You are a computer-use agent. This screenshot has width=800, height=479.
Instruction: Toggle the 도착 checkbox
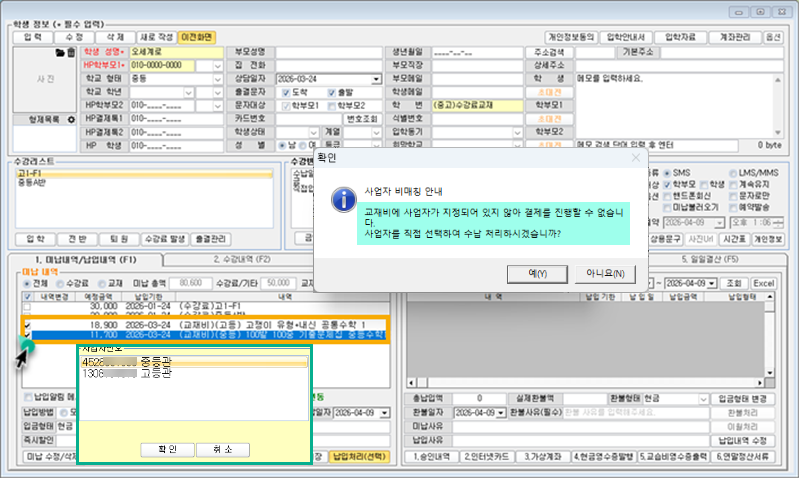(288, 92)
